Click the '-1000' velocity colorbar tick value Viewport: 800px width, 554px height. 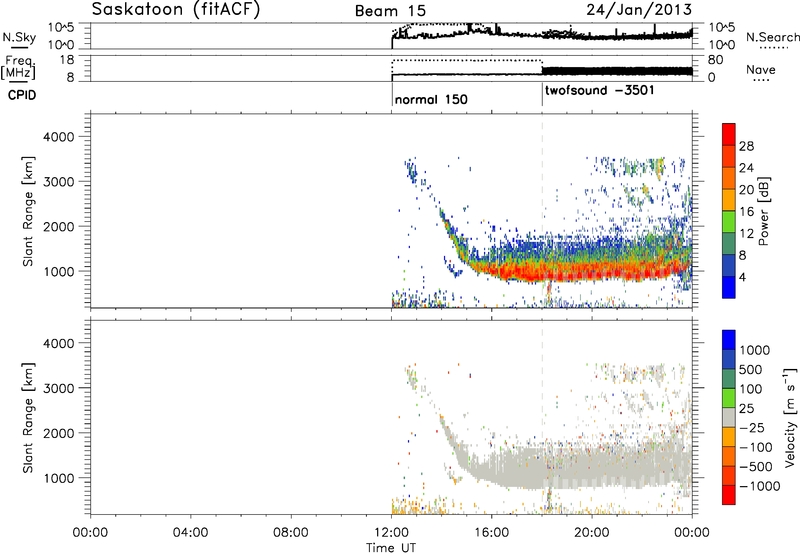coord(759,486)
